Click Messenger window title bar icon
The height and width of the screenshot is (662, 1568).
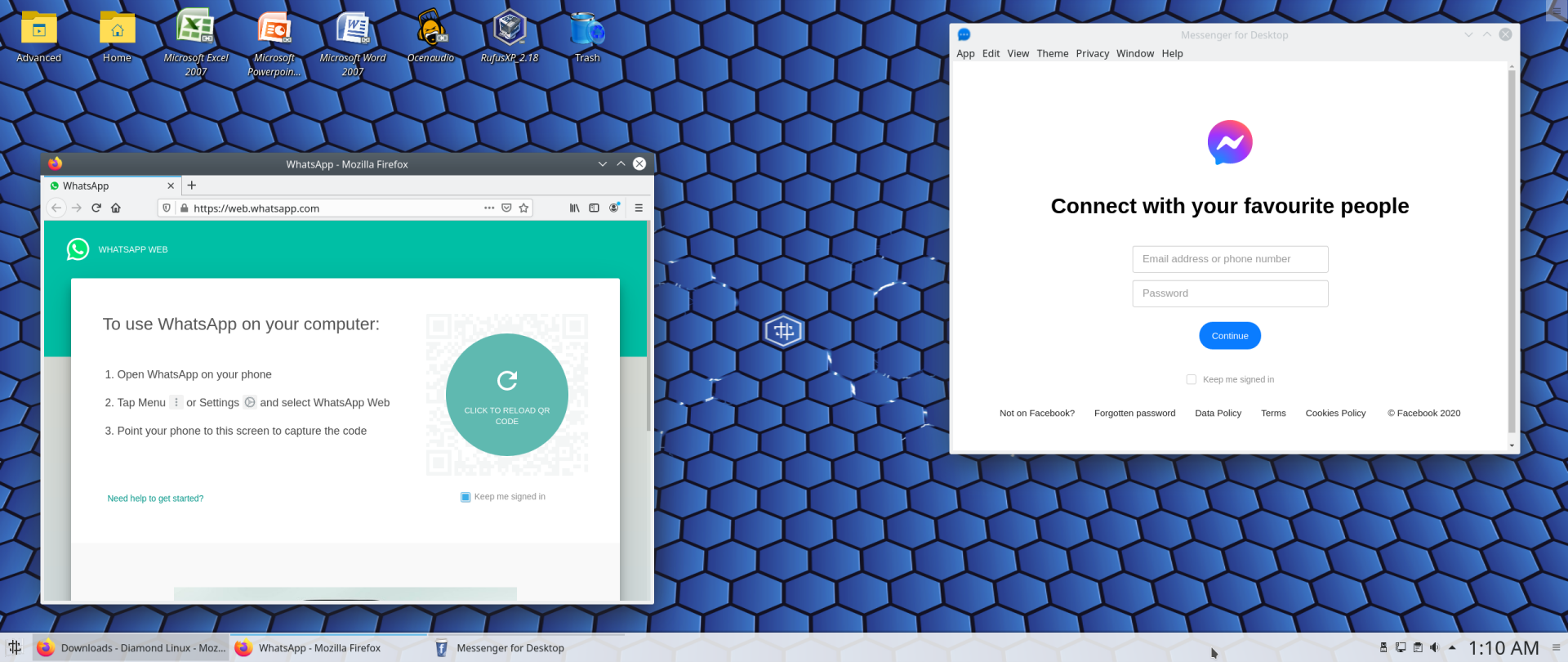click(964, 34)
